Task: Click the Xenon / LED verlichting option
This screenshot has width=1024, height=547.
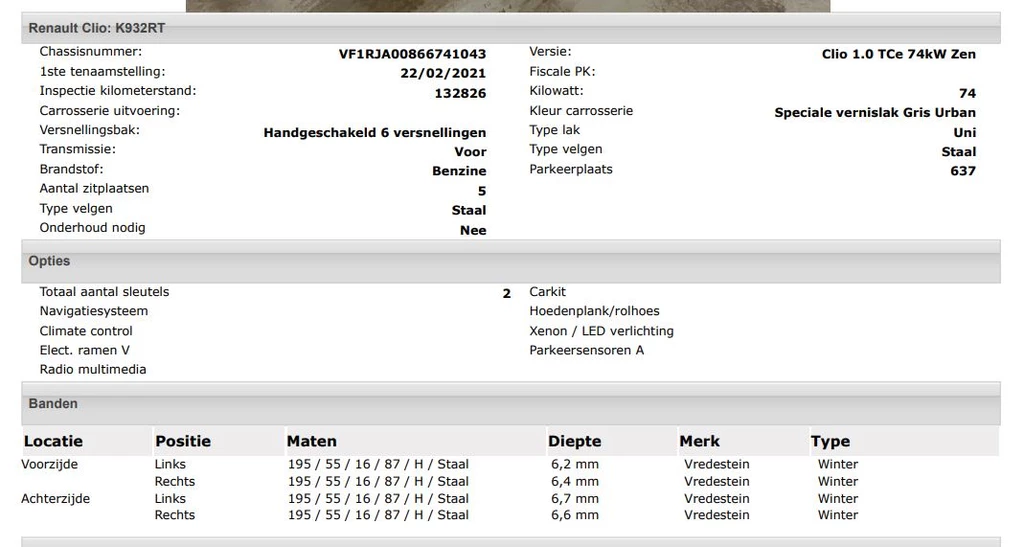Action: (x=601, y=331)
